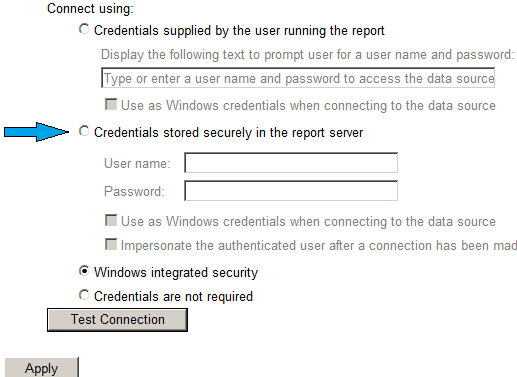
Task: Click the 'Impersonate the authenticated user' label text
Action: pyautogui.click(x=319, y=245)
